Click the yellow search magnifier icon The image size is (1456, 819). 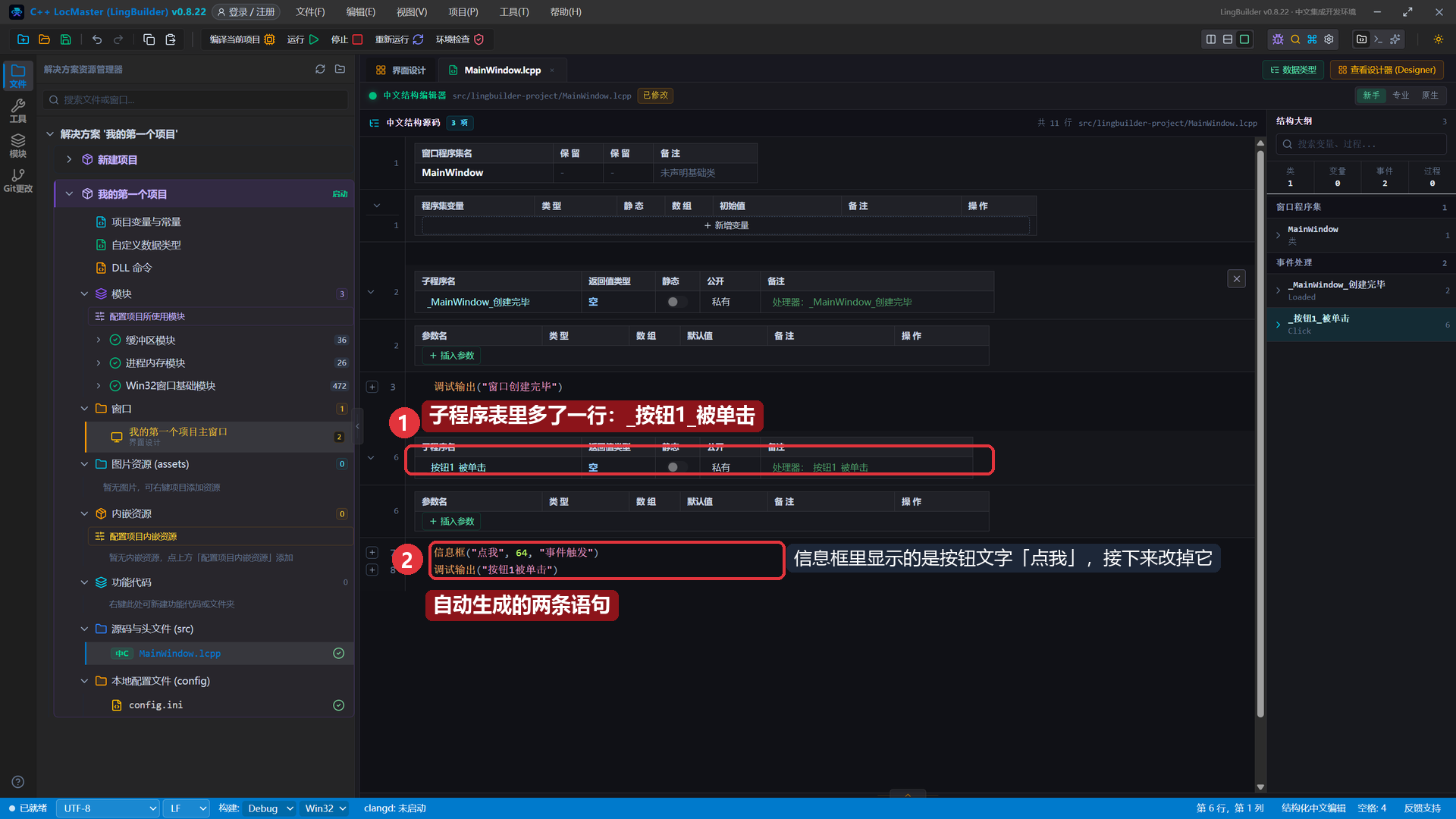click(1295, 39)
